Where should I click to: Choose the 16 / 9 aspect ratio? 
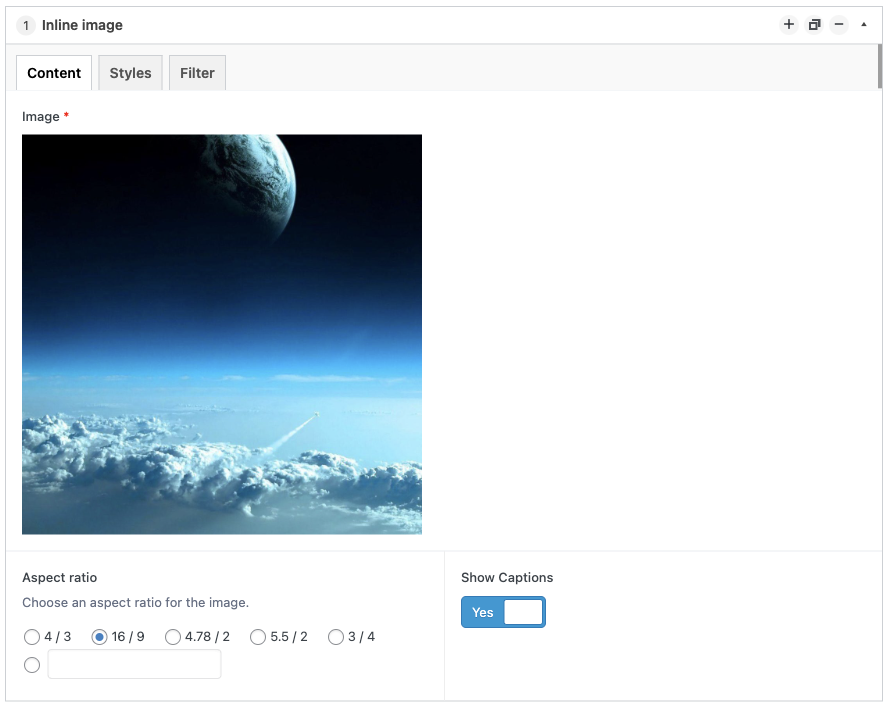[x=99, y=637]
